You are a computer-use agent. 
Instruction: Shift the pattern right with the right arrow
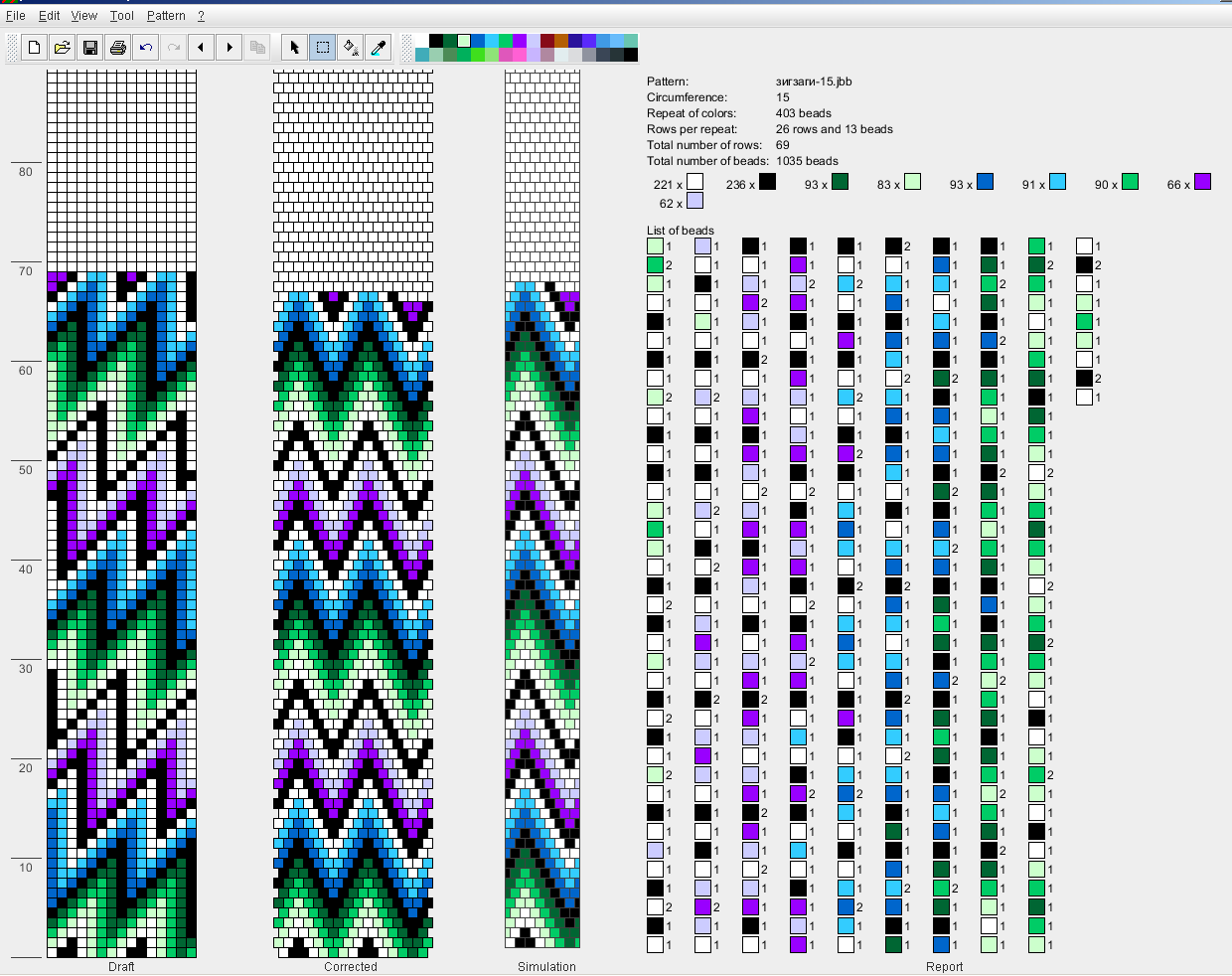point(230,48)
